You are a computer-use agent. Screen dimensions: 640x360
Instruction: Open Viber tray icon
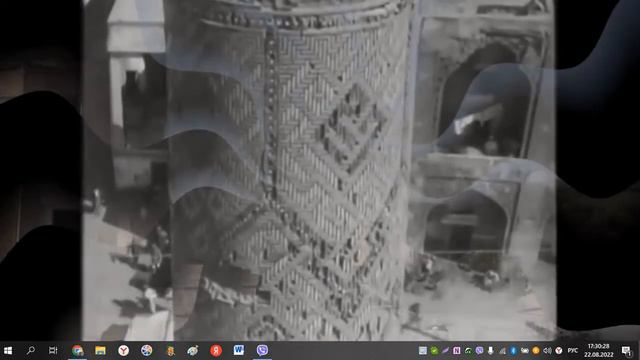(x=479, y=351)
